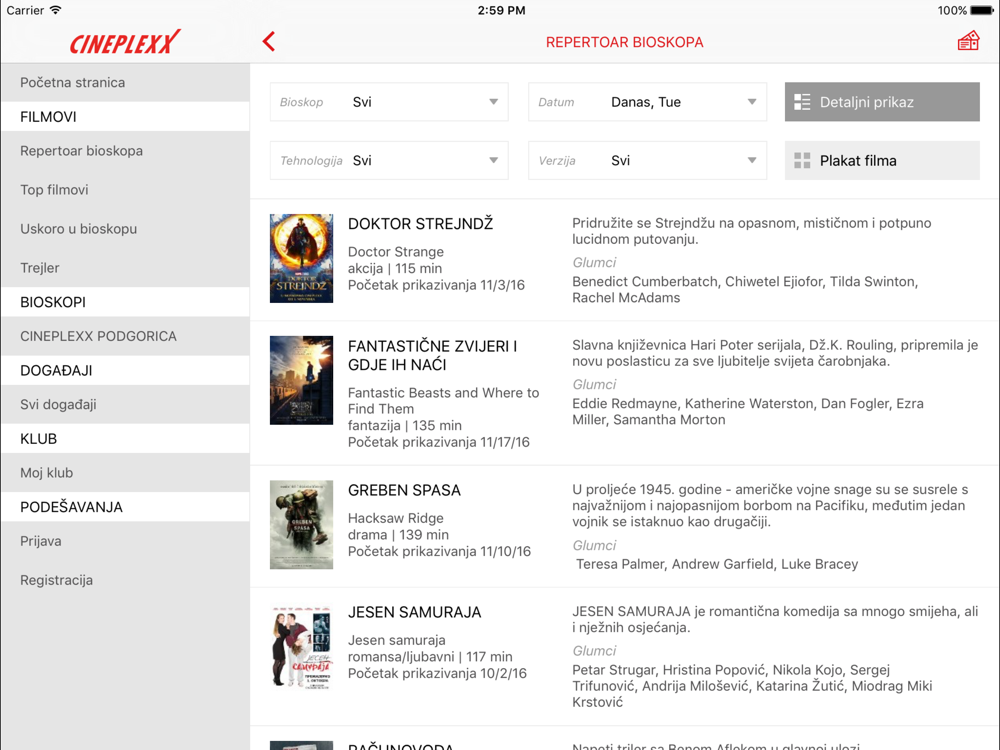Switch to Plakat filma view
Viewport: 1000px width, 750px height.
[882, 161]
